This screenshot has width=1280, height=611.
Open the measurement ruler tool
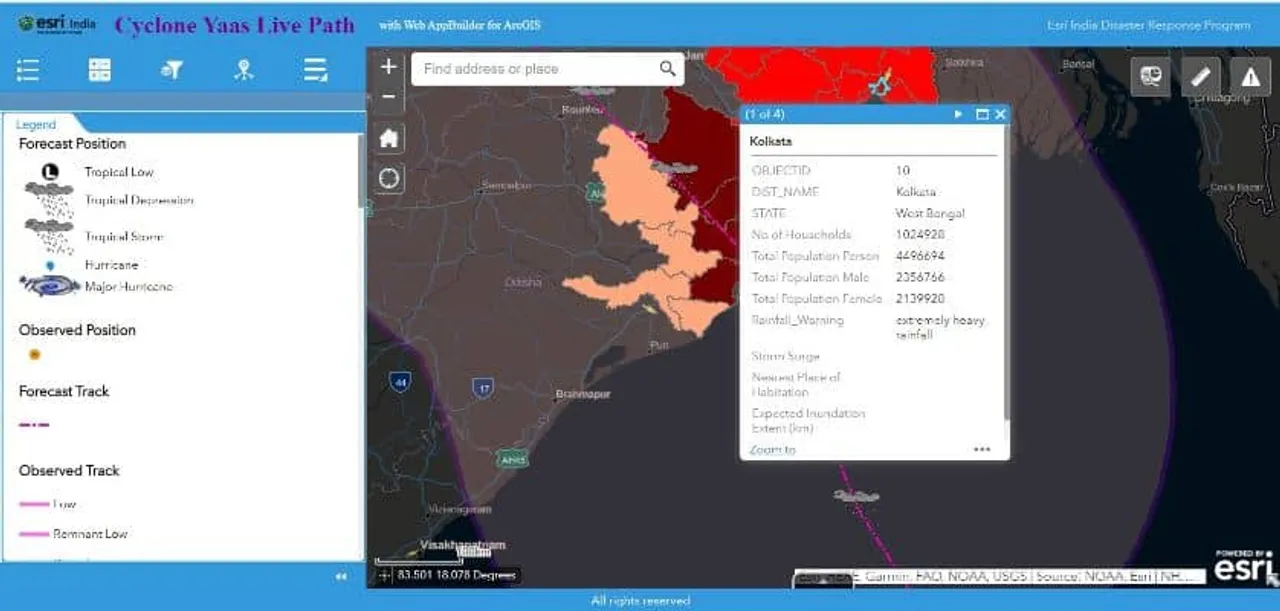coord(1201,76)
